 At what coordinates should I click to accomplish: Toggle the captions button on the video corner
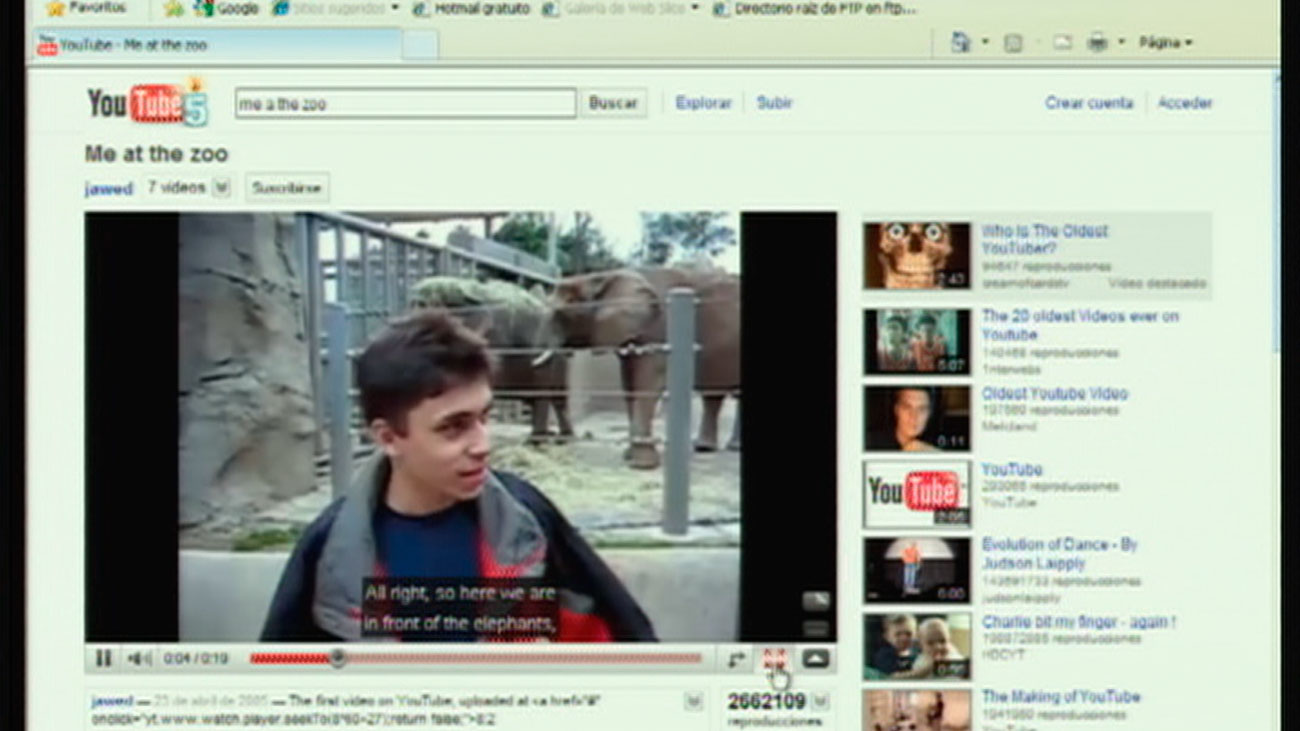pyautogui.click(x=816, y=601)
